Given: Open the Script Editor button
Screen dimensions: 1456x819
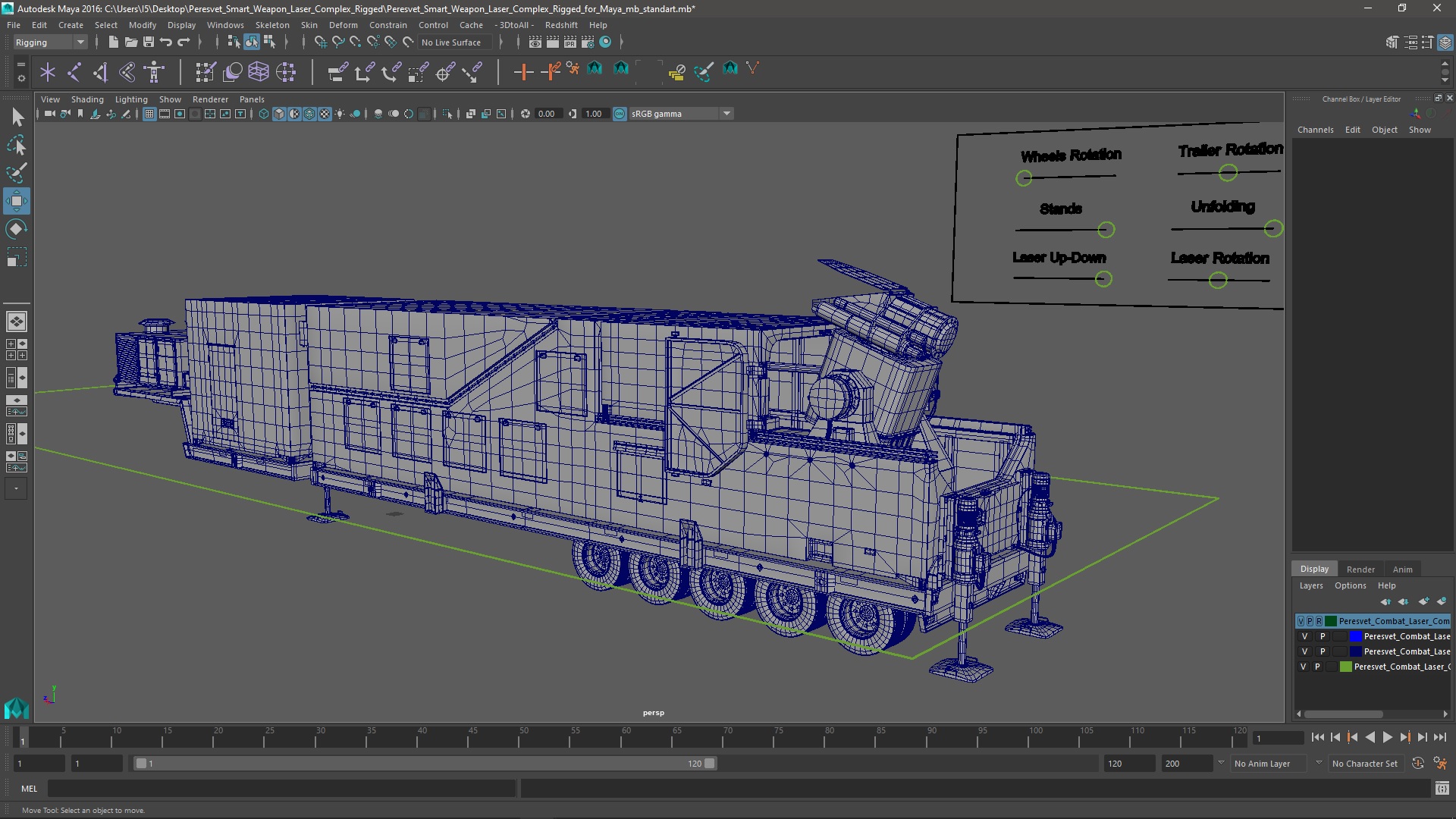Looking at the screenshot, I should [x=1442, y=789].
